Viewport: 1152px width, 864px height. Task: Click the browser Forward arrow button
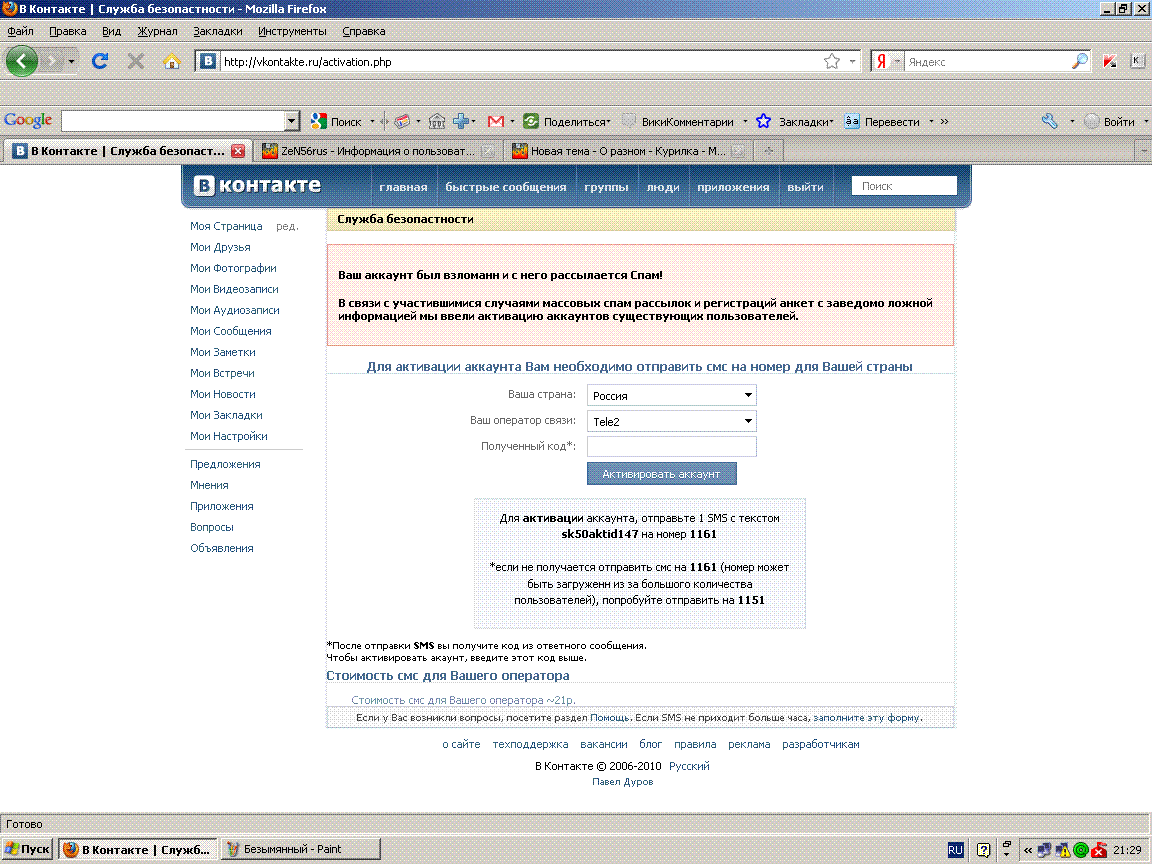pyautogui.click(x=51, y=61)
